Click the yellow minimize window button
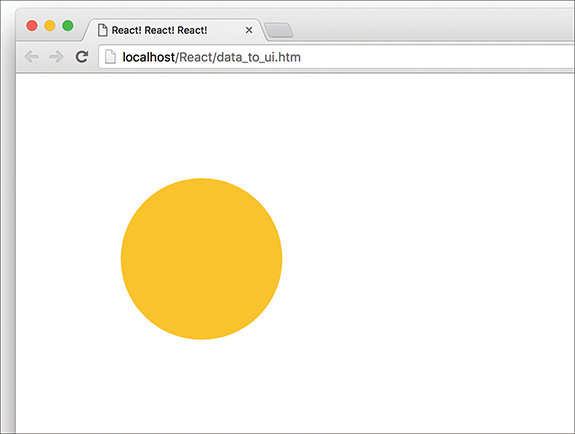Image resolution: width=575 pixels, height=434 pixels. 50,26
